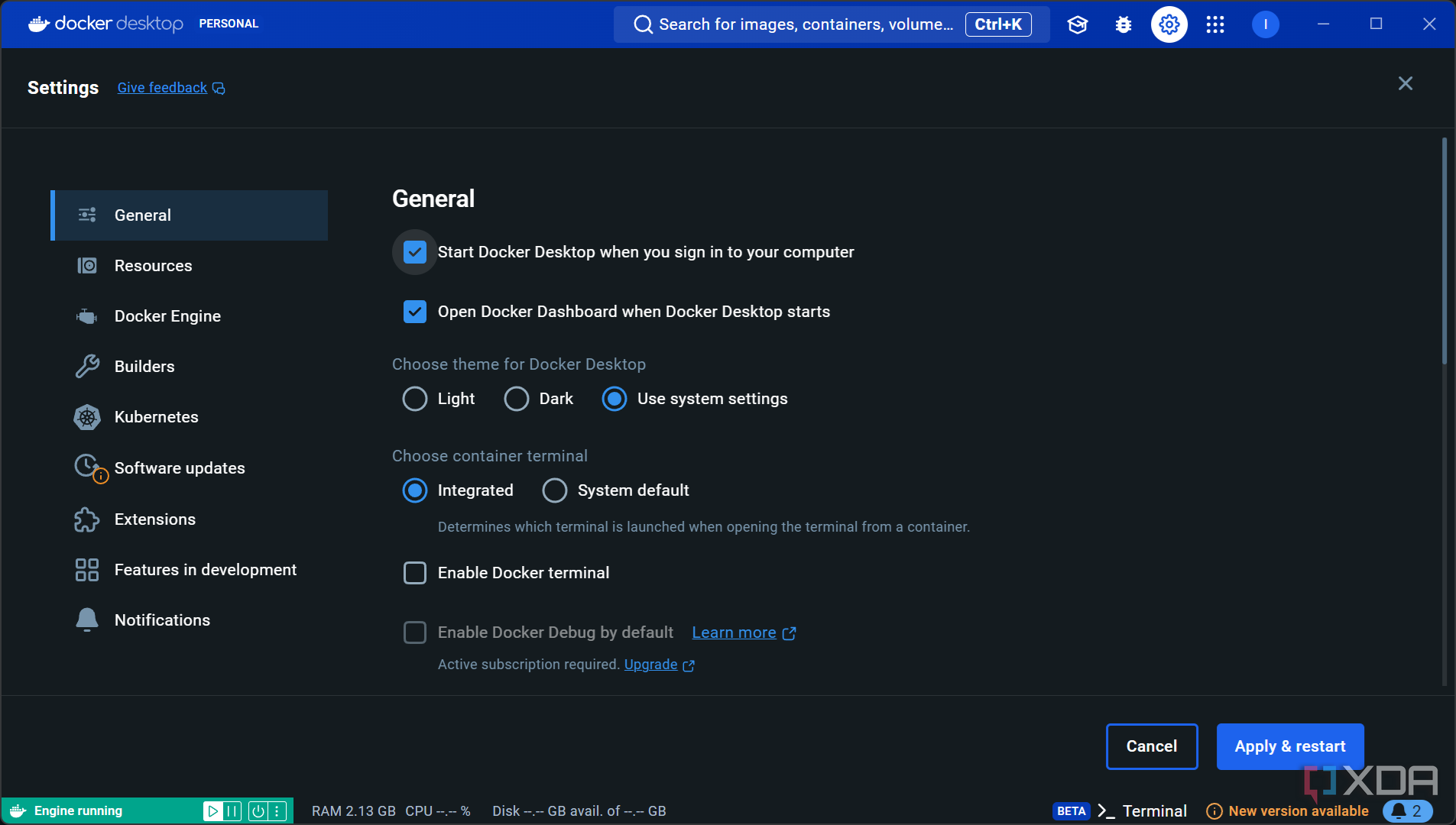The height and width of the screenshot is (825, 1456).
Task: Click the engine power icon in status bar
Action: coord(258,811)
